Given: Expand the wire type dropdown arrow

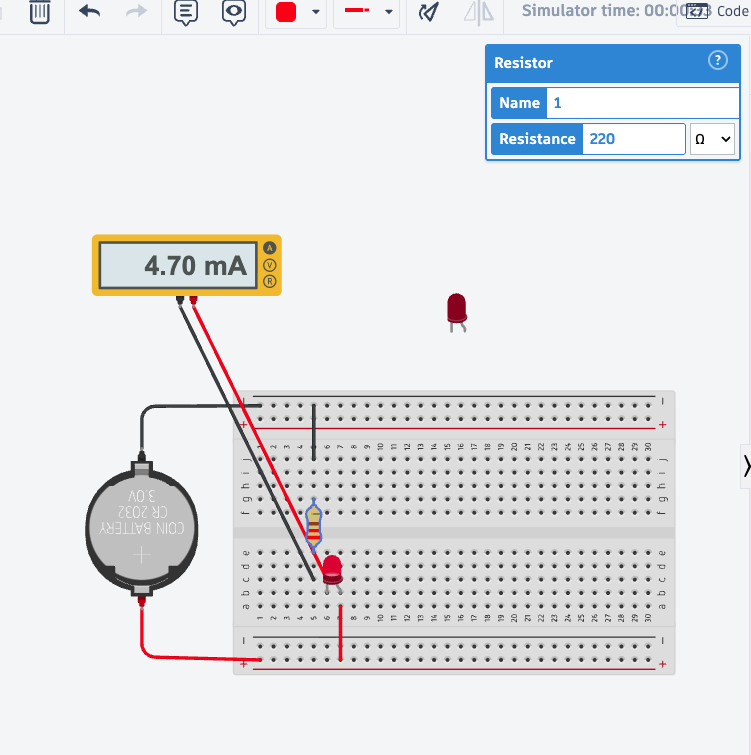Looking at the screenshot, I should coord(389,12).
